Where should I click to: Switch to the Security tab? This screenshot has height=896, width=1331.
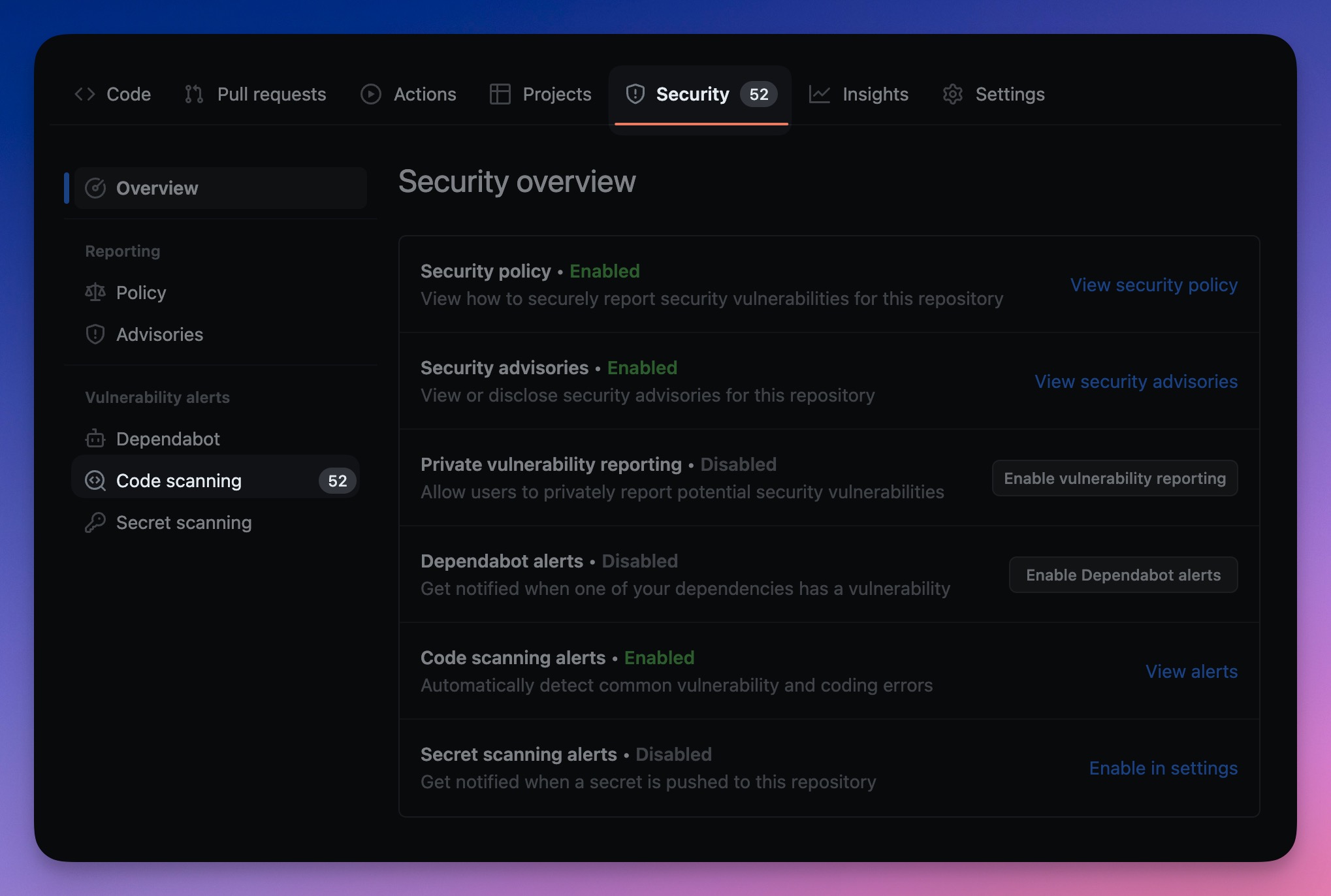[x=692, y=94]
